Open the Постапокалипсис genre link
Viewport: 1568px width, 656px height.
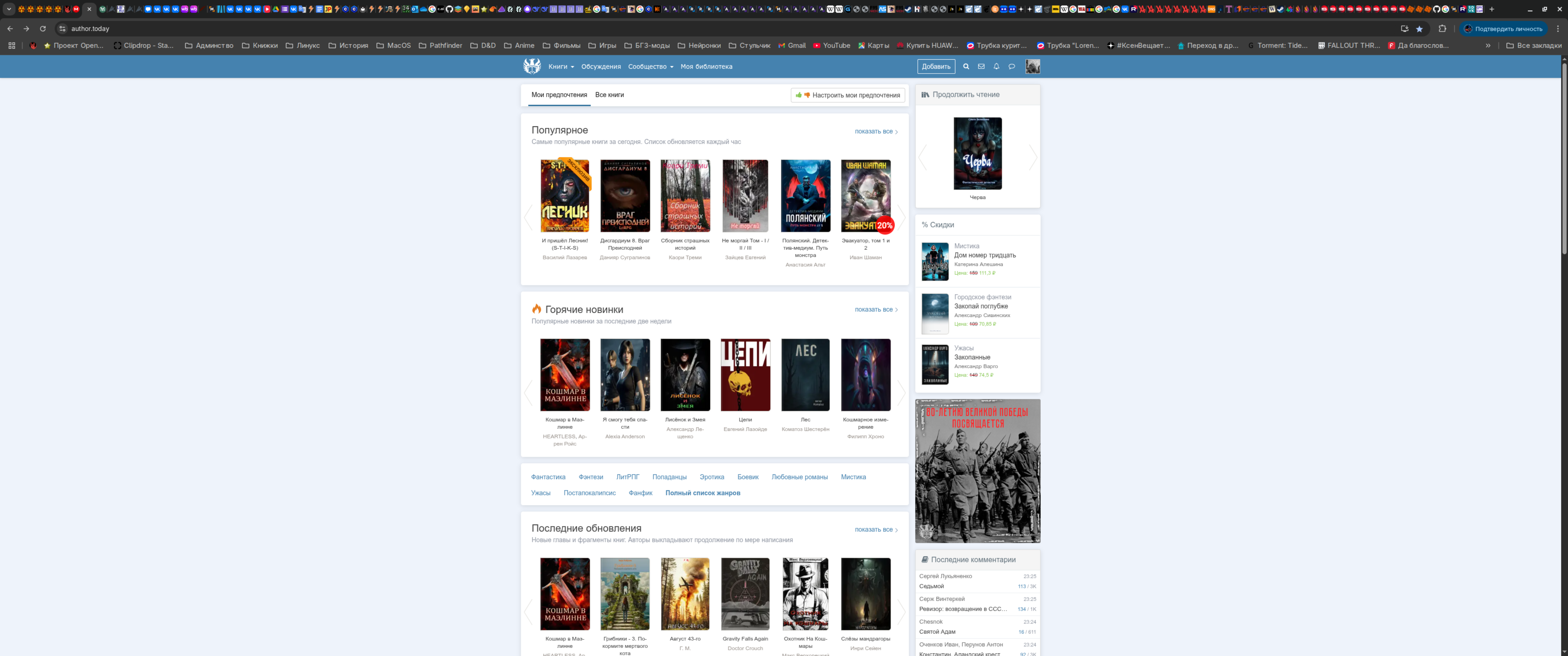589,493
